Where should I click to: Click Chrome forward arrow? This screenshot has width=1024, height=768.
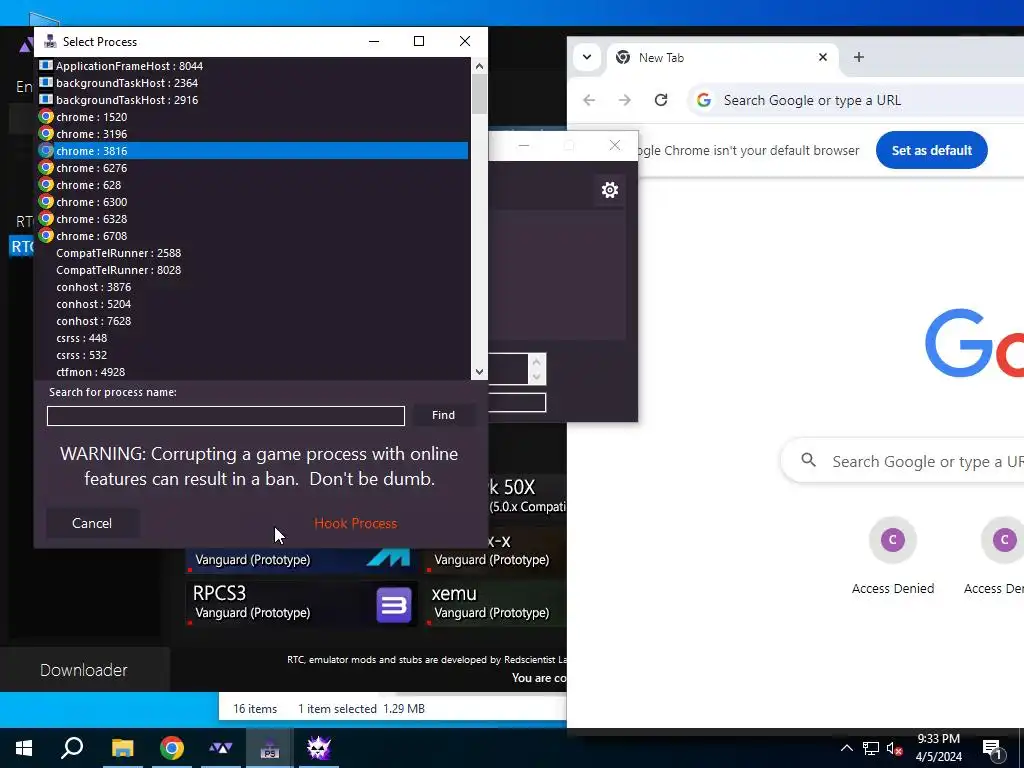[x=625, y=100]
